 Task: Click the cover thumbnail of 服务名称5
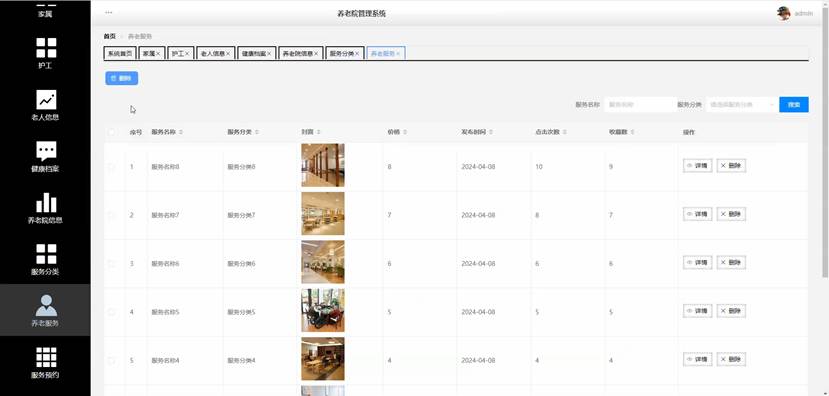323,310
